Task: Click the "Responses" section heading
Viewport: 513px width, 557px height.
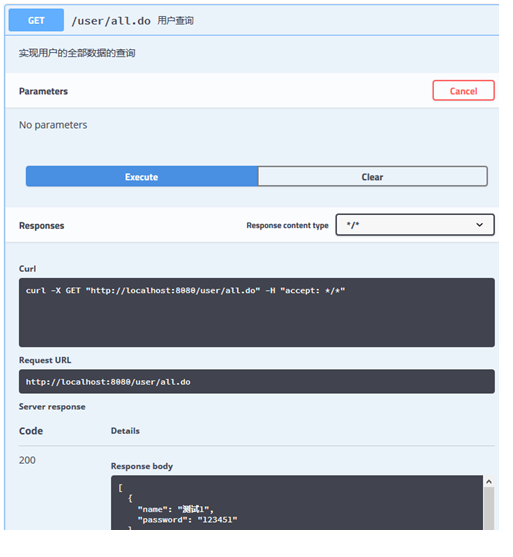Action: click(42, 226)
